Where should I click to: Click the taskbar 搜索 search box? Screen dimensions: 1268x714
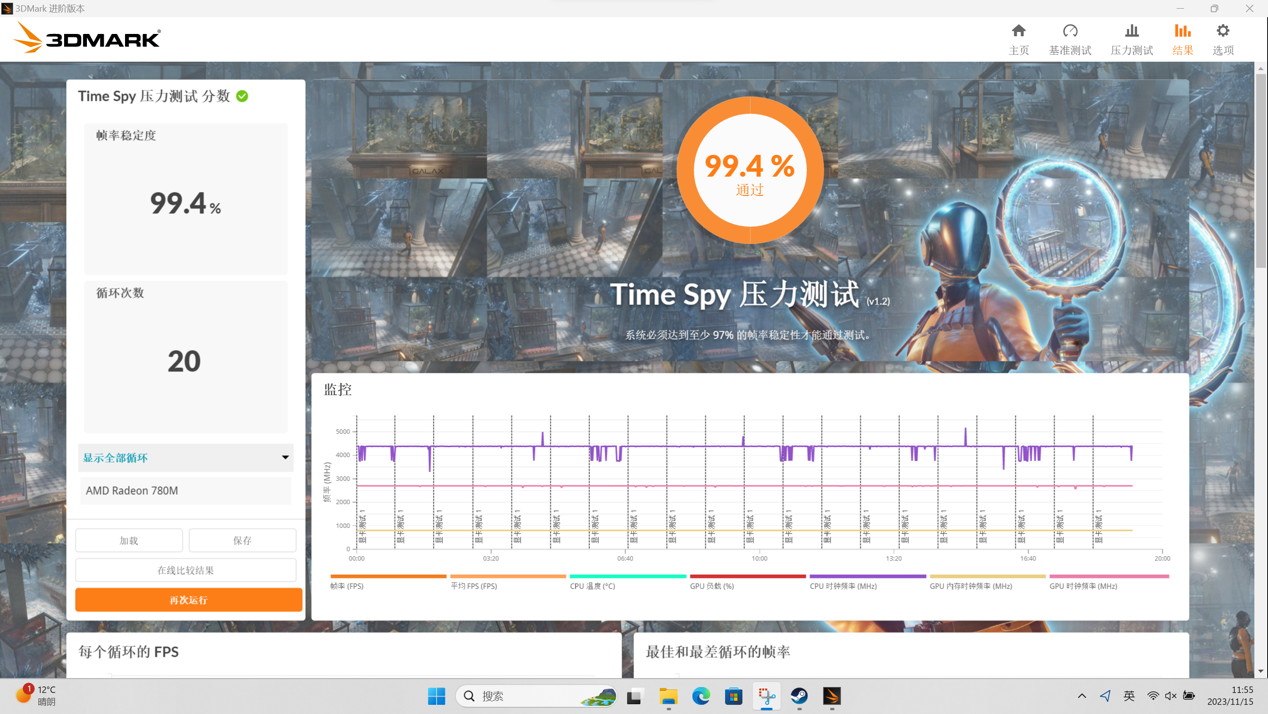538,696
